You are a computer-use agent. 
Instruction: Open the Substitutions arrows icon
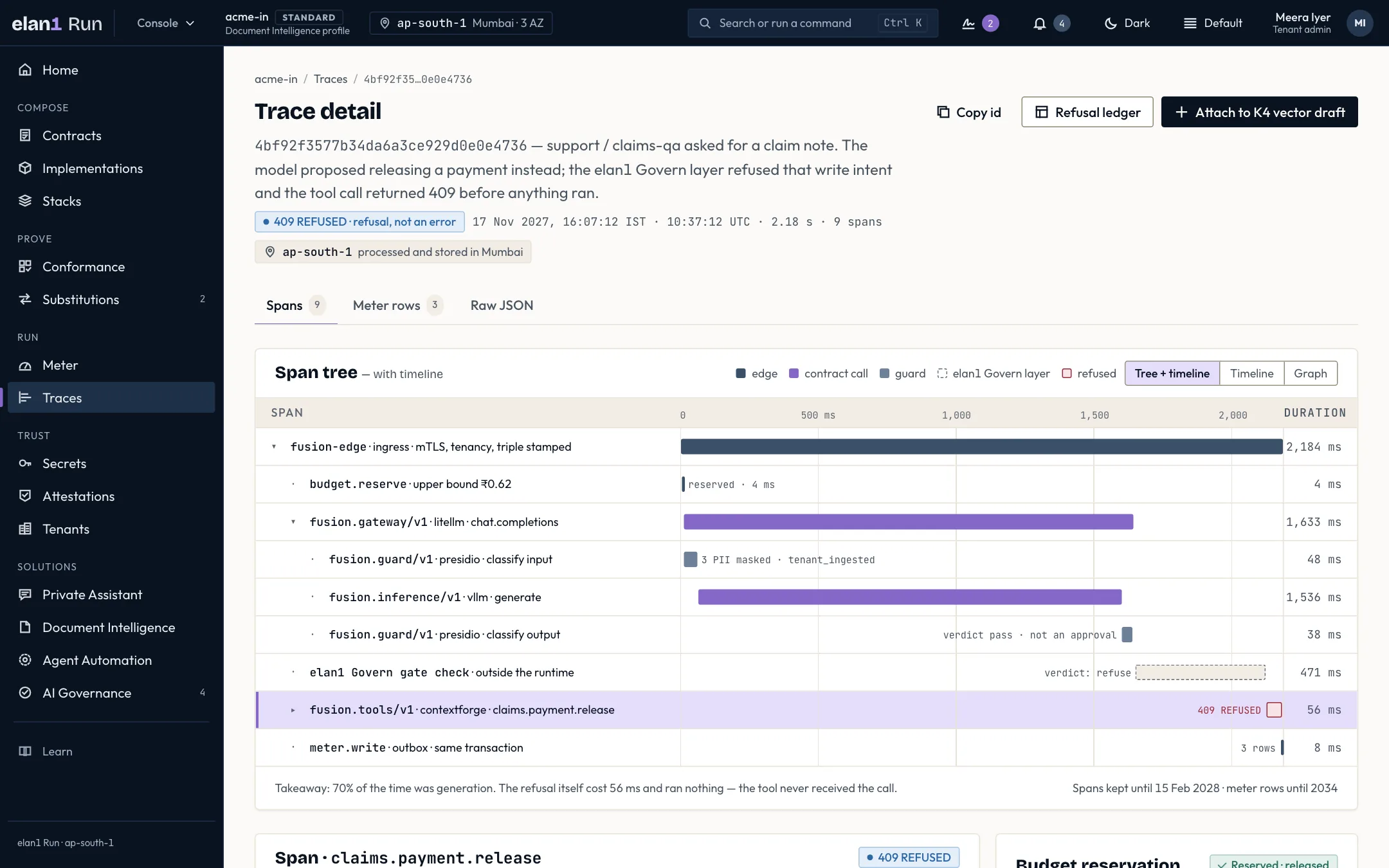(x=25, y=299)
